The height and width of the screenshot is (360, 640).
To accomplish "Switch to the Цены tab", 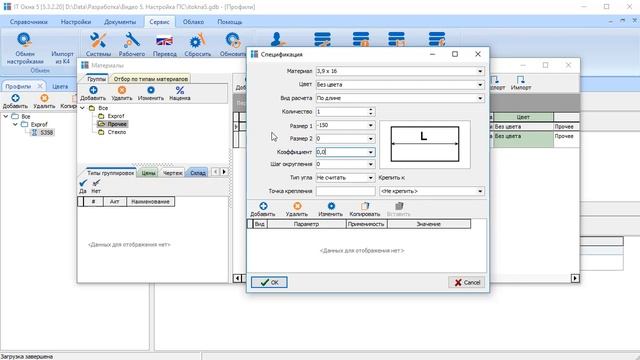I will click(x=149, y=173).
